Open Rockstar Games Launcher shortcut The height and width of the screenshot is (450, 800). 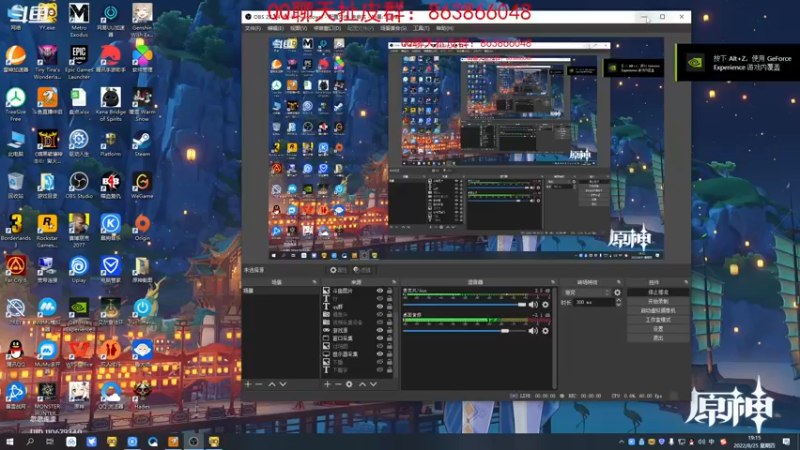47,231
